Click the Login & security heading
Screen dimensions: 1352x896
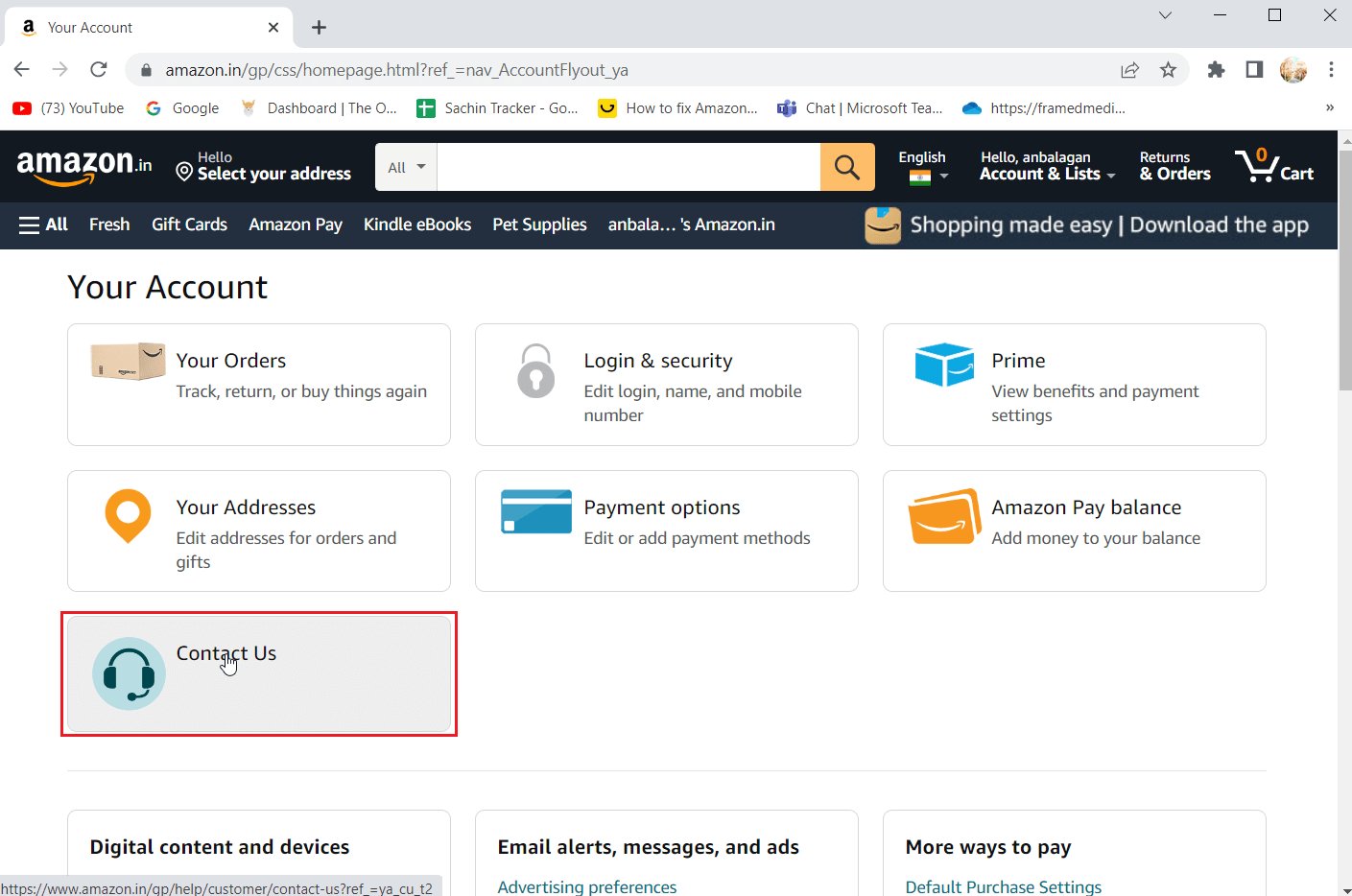658,361
